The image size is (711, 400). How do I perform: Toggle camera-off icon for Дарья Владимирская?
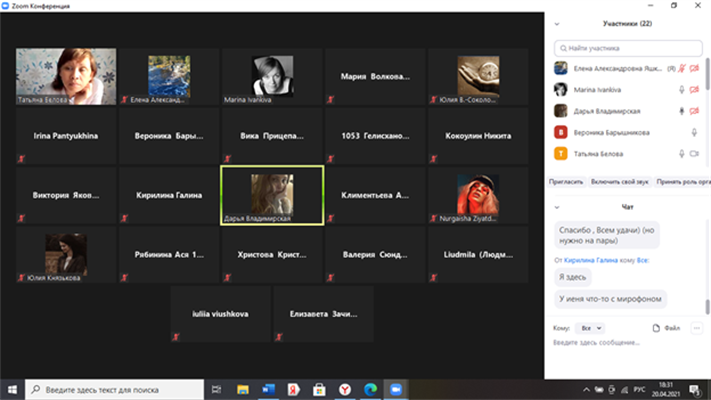(x=694, y=111)
